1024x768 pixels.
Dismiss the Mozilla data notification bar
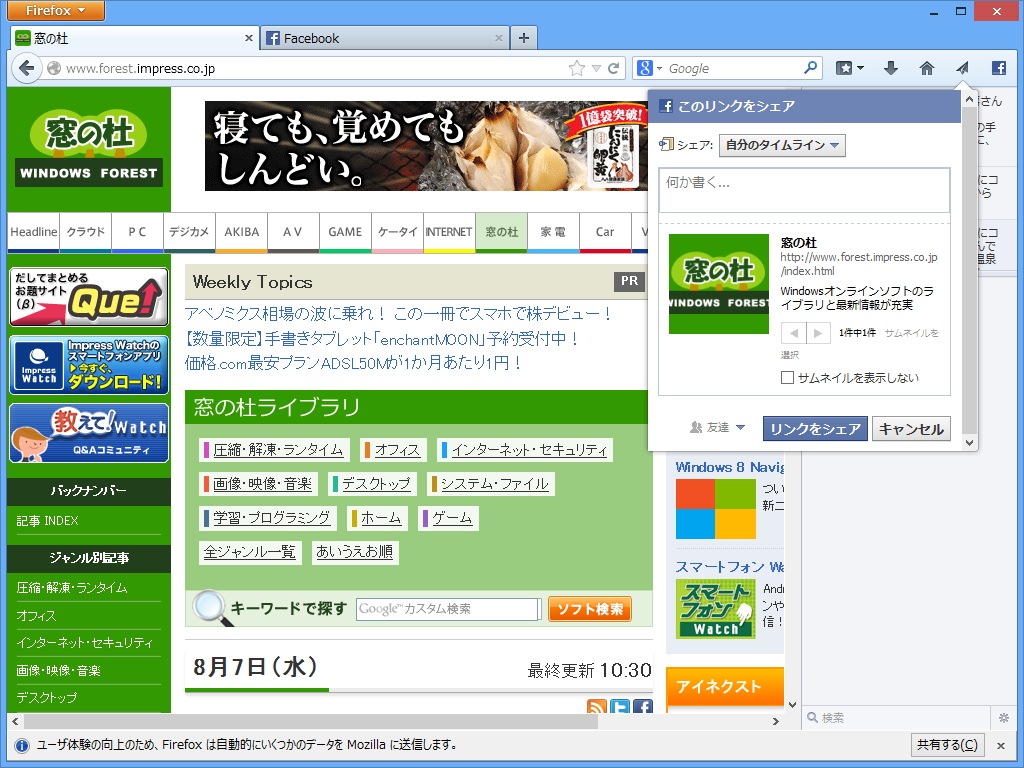click(1000, 745)
